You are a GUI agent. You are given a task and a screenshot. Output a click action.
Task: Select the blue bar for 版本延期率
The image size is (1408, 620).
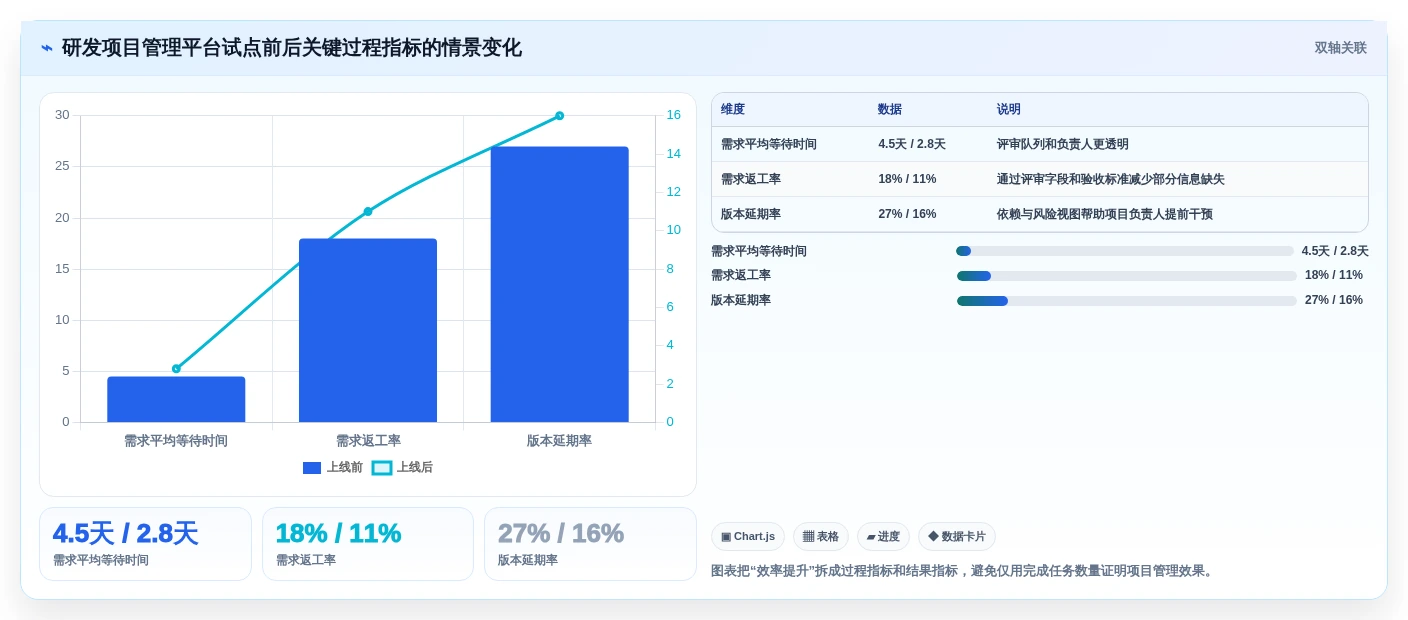(x=559, y=284)
